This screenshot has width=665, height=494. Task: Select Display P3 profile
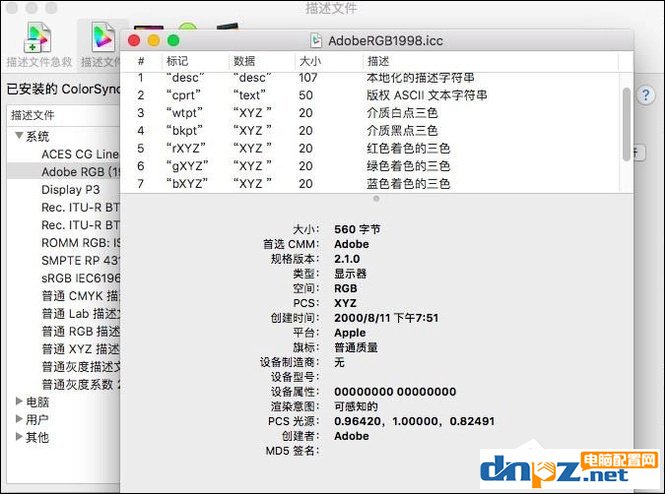coord(70,190)
